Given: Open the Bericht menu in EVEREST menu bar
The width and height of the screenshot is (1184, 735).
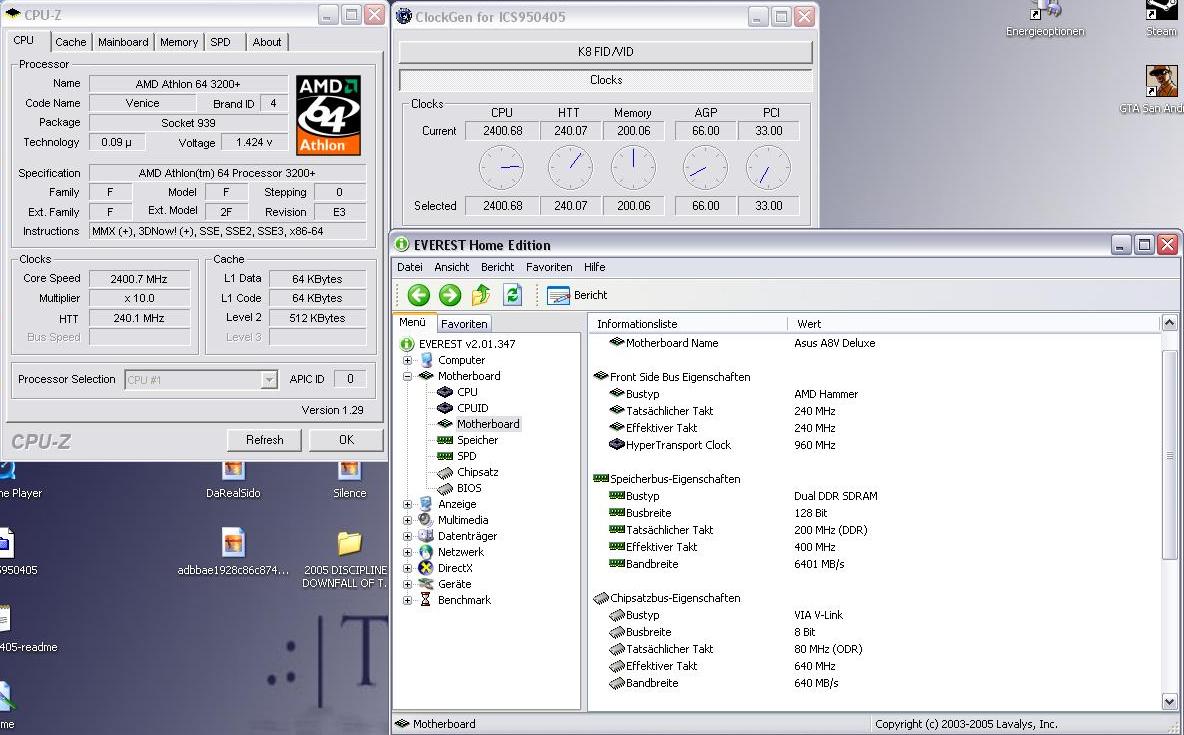Looking at the screenshot, I should pyautogui.click(x=498, y=267).
